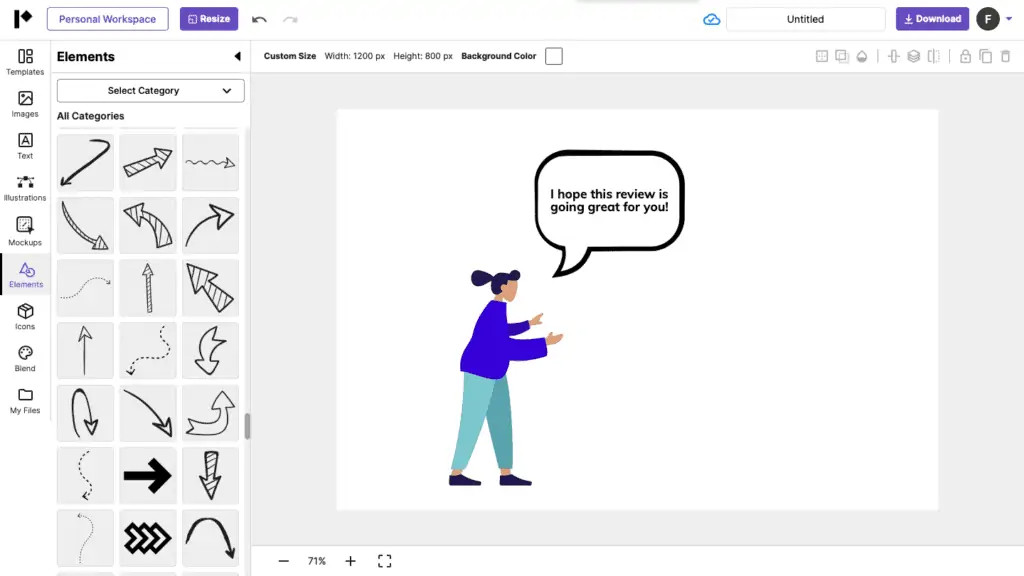
Task: Click the Download button
Action: click(x=932, y=19)
